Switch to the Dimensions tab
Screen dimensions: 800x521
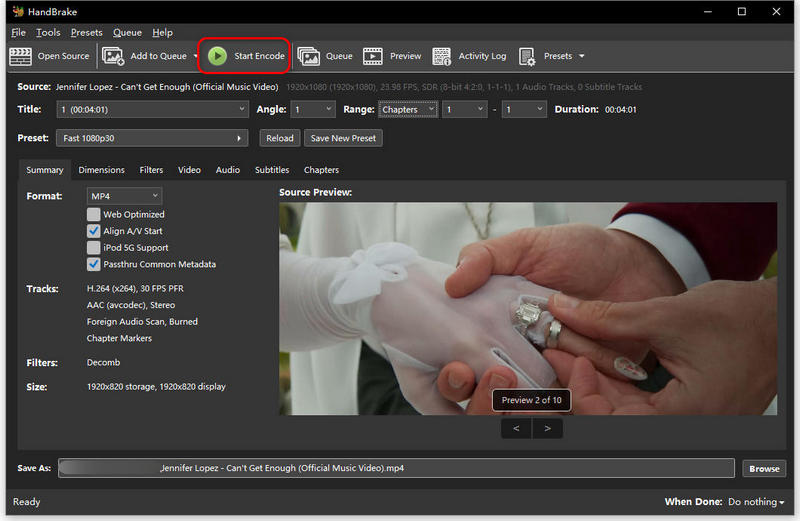[x=101, y=170]
